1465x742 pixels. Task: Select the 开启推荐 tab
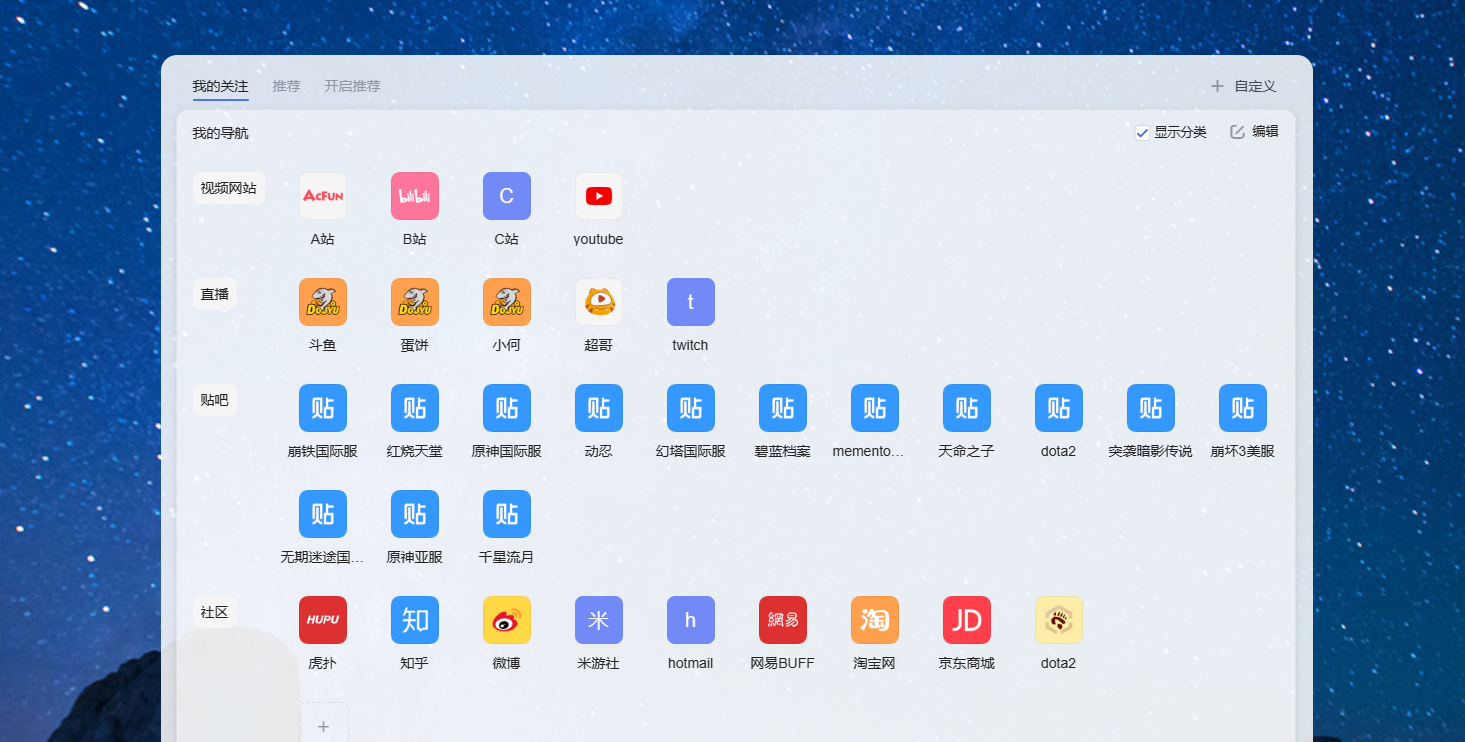tap(352, 86)
